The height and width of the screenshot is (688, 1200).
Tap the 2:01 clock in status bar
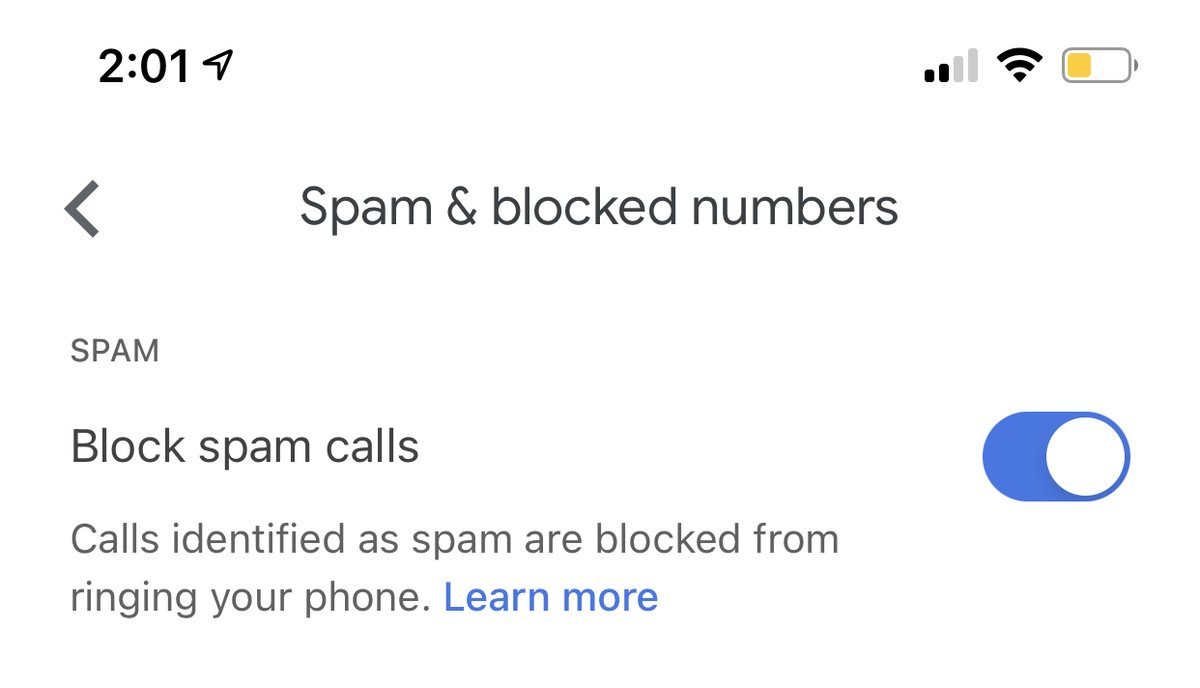[144, 67]
